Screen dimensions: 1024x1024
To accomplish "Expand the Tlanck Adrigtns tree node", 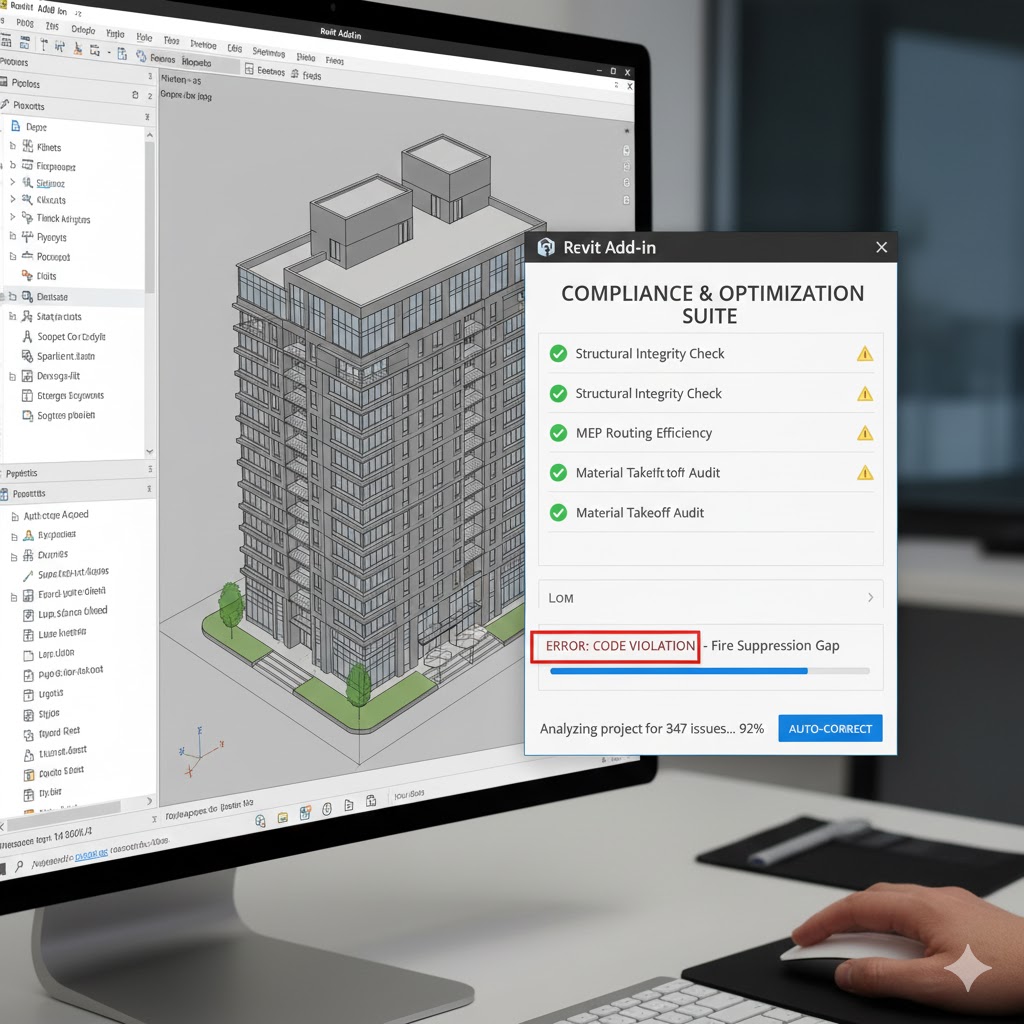I will click(12, 217).
